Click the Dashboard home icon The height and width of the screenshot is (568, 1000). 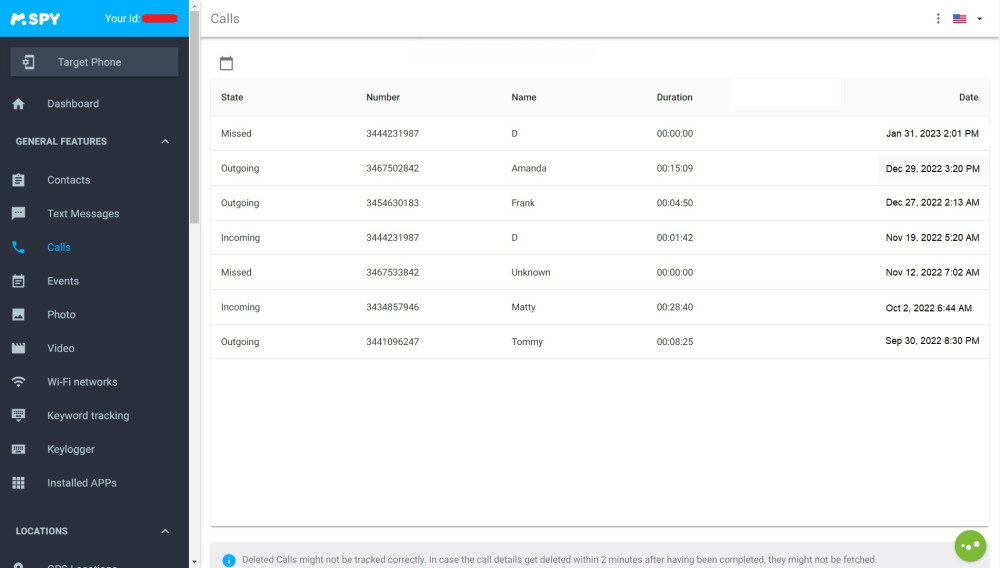(x=18, y=104)
